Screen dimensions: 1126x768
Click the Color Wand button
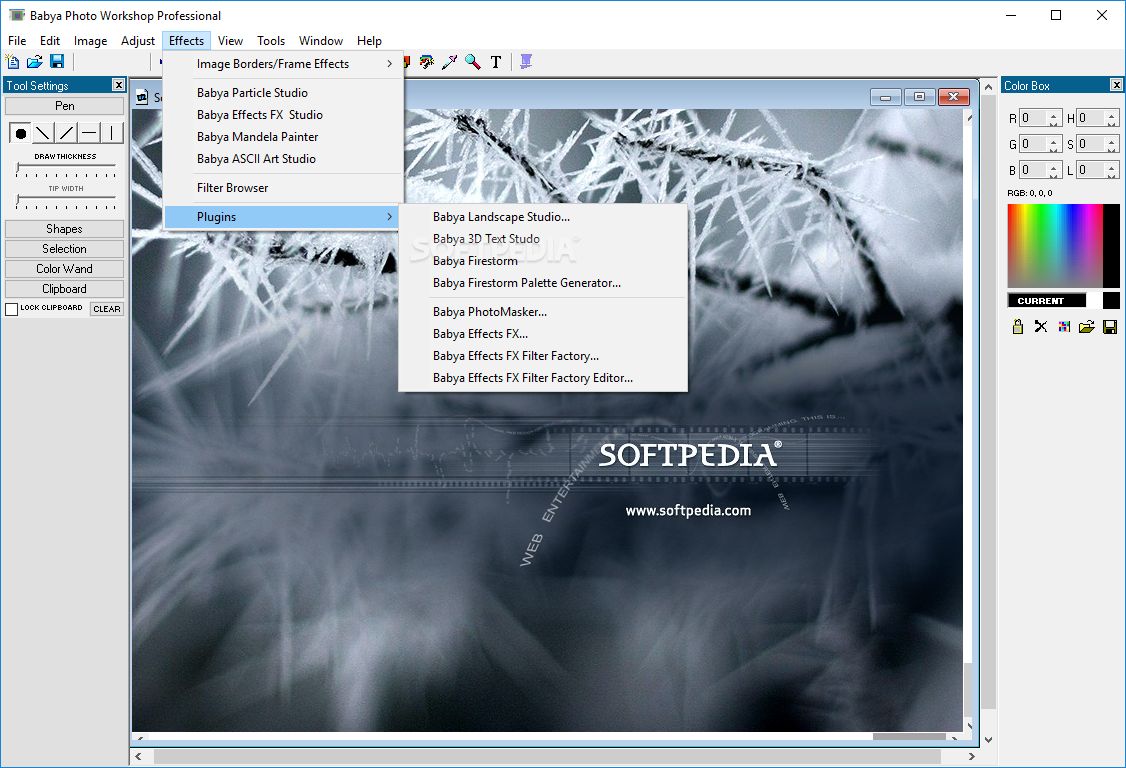tap(65, 269)
